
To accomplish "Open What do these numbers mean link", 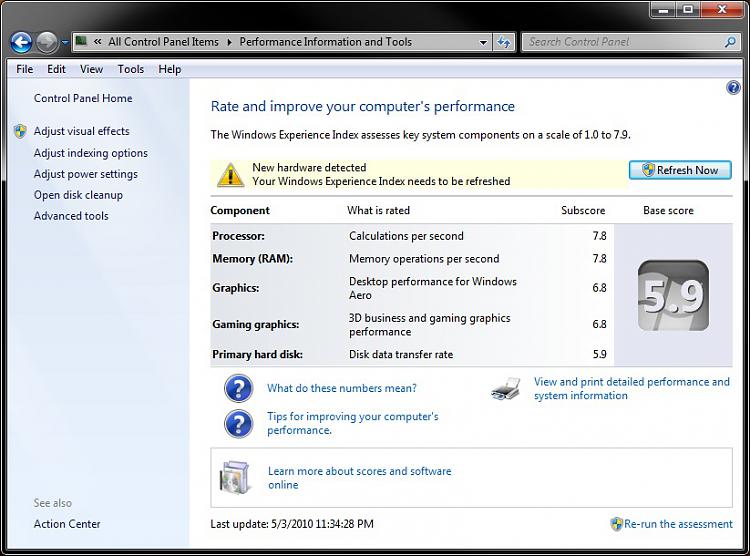I will click(x=342, y=388).
